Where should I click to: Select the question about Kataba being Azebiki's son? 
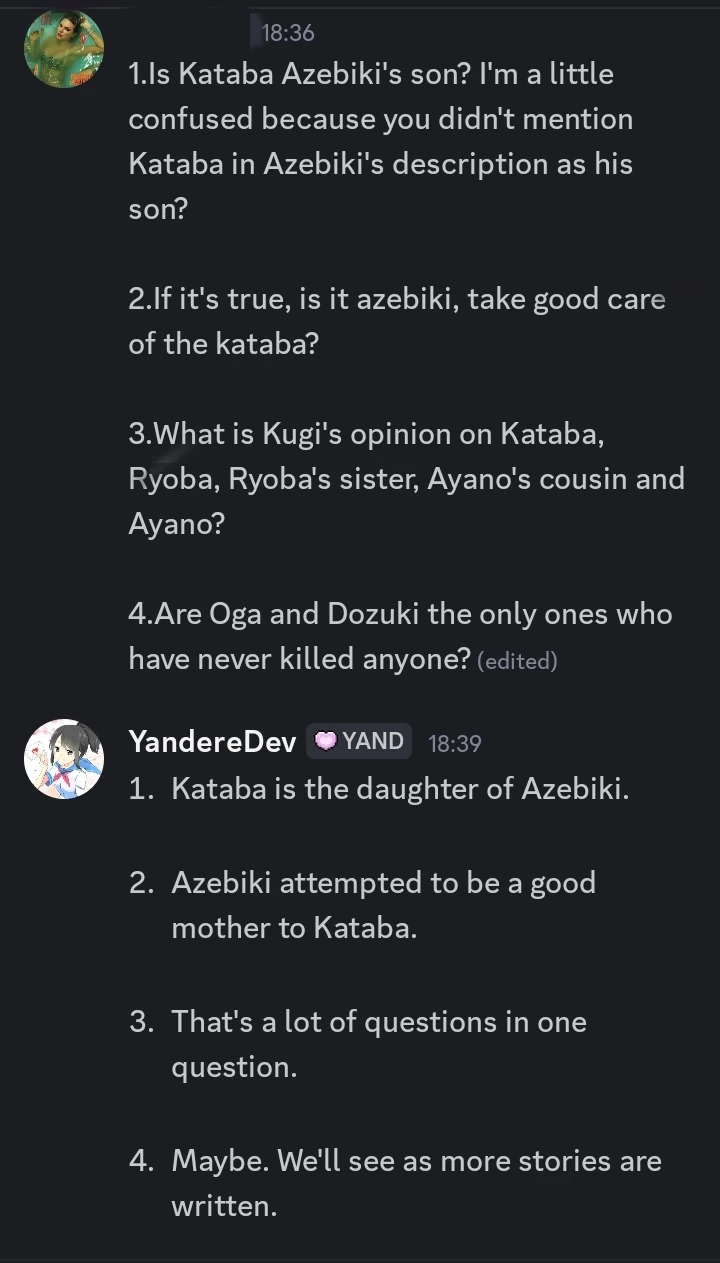pos(380,141)
